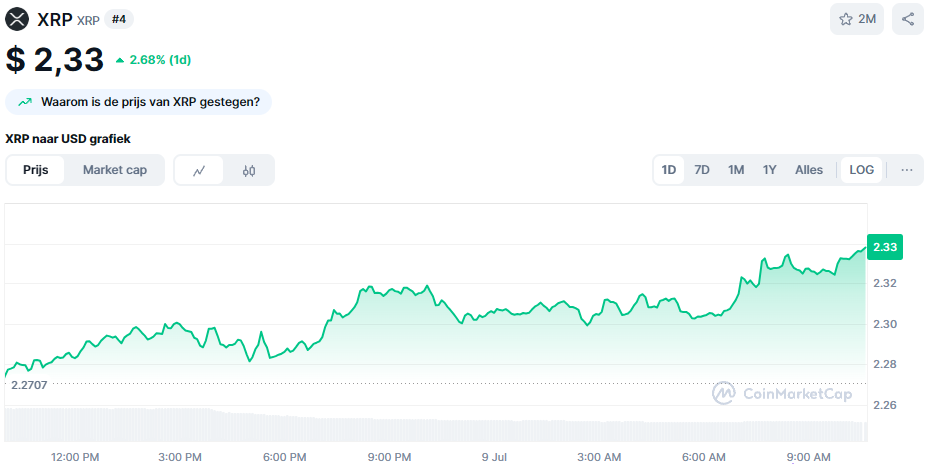Click the 2.26 y-axis value

coord(885,405)
